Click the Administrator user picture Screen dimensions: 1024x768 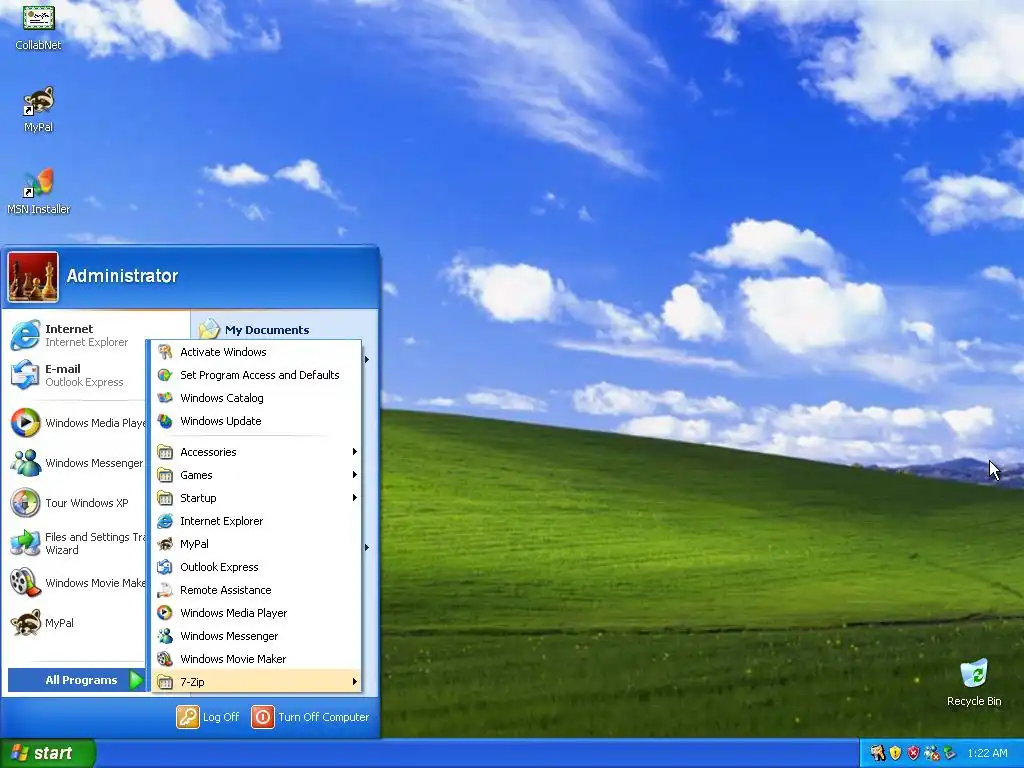(x=33, y=278)
